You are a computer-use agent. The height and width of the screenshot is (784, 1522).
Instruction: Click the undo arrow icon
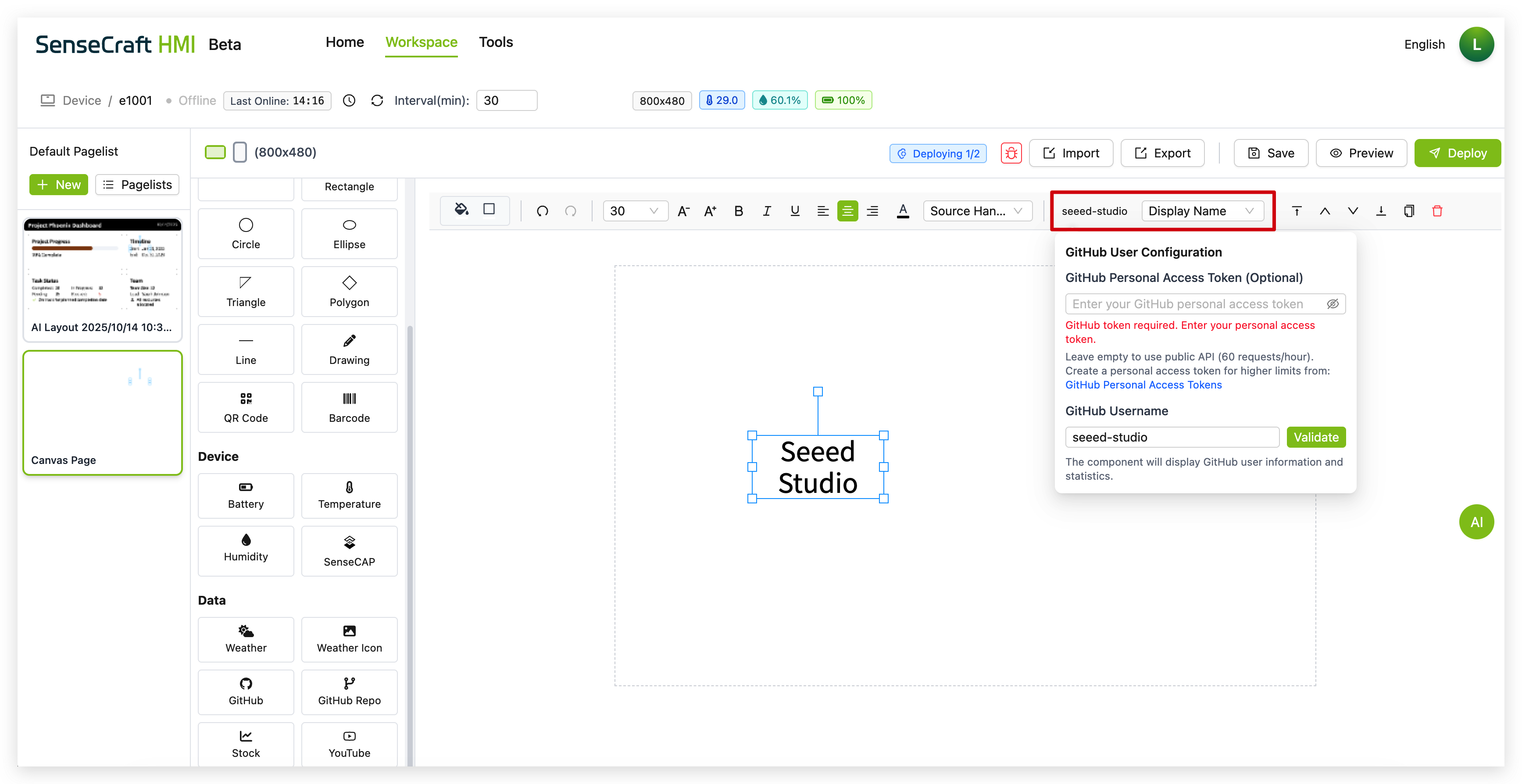click(543, 211)
